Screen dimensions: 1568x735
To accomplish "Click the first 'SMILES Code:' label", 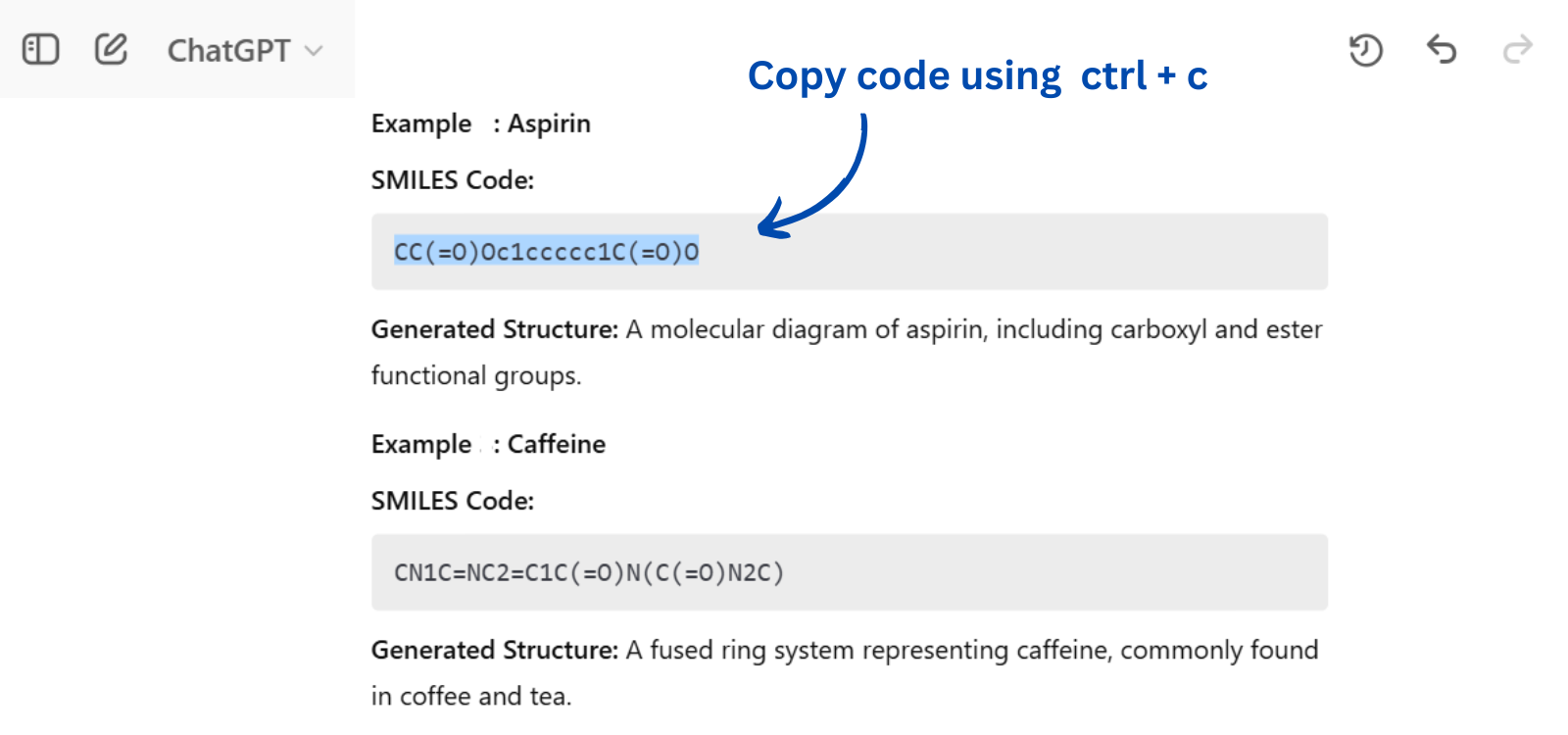I will pos(453,180).
